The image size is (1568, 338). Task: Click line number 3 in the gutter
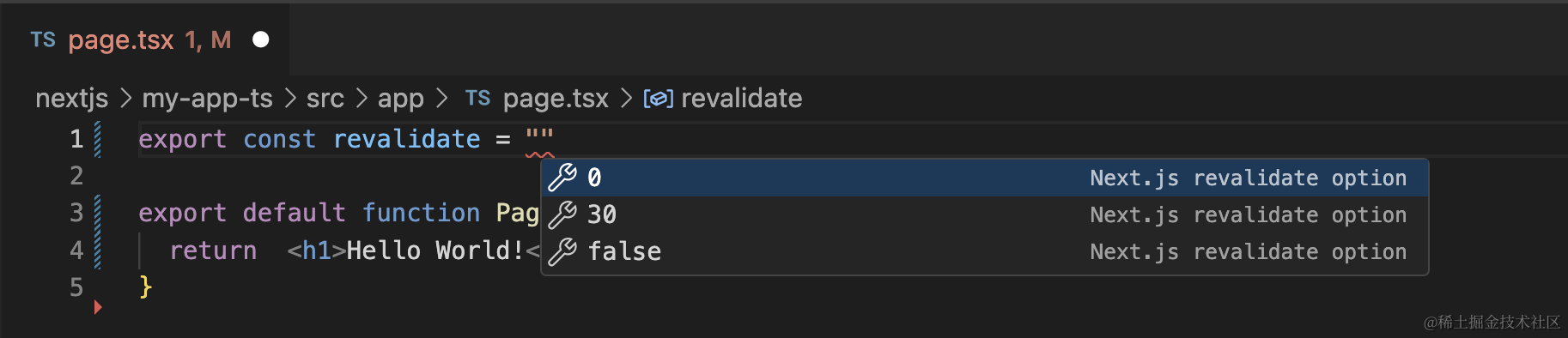point(76,213)
